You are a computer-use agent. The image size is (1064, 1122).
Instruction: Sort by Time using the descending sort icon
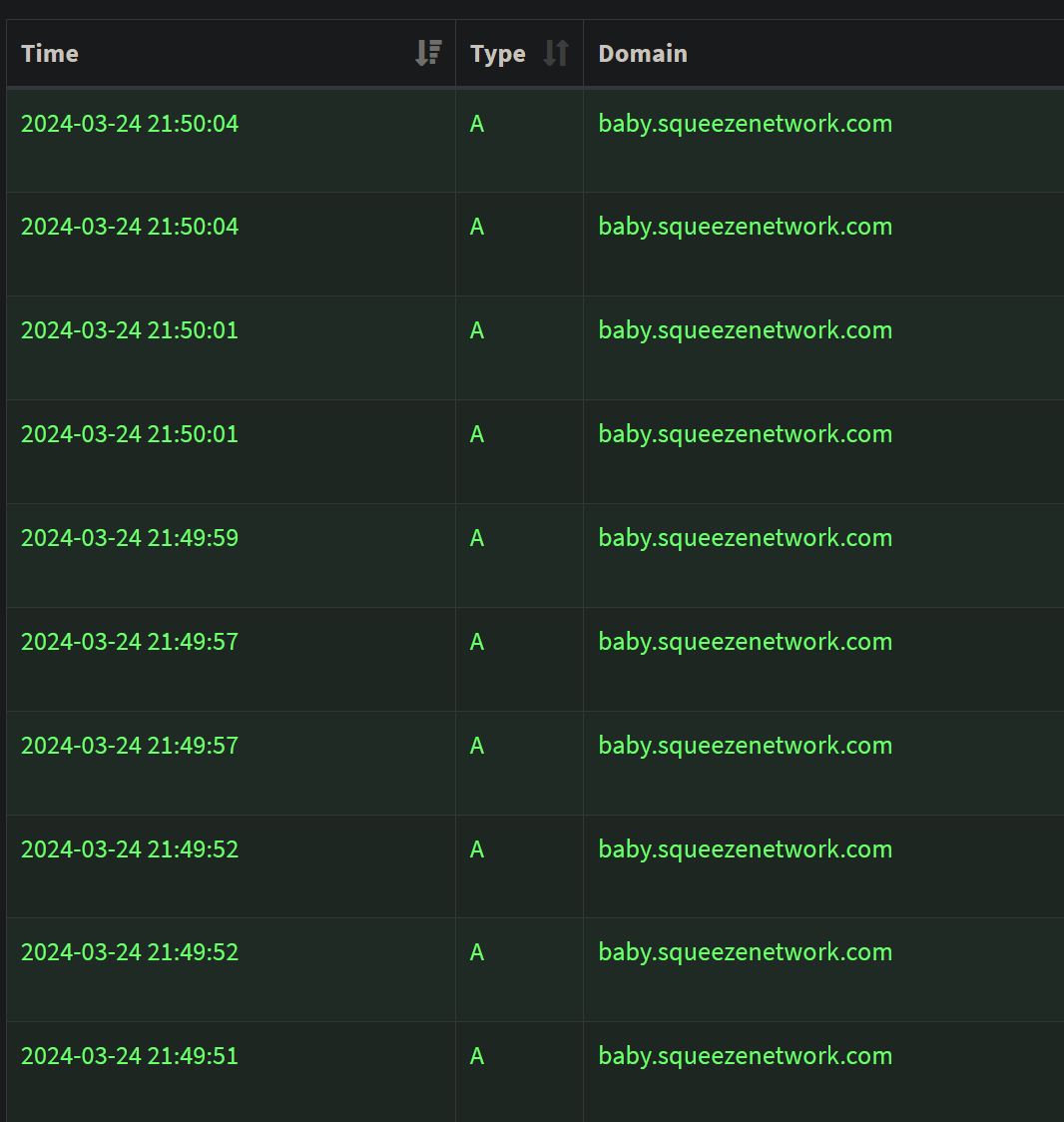tap(428, 53)
